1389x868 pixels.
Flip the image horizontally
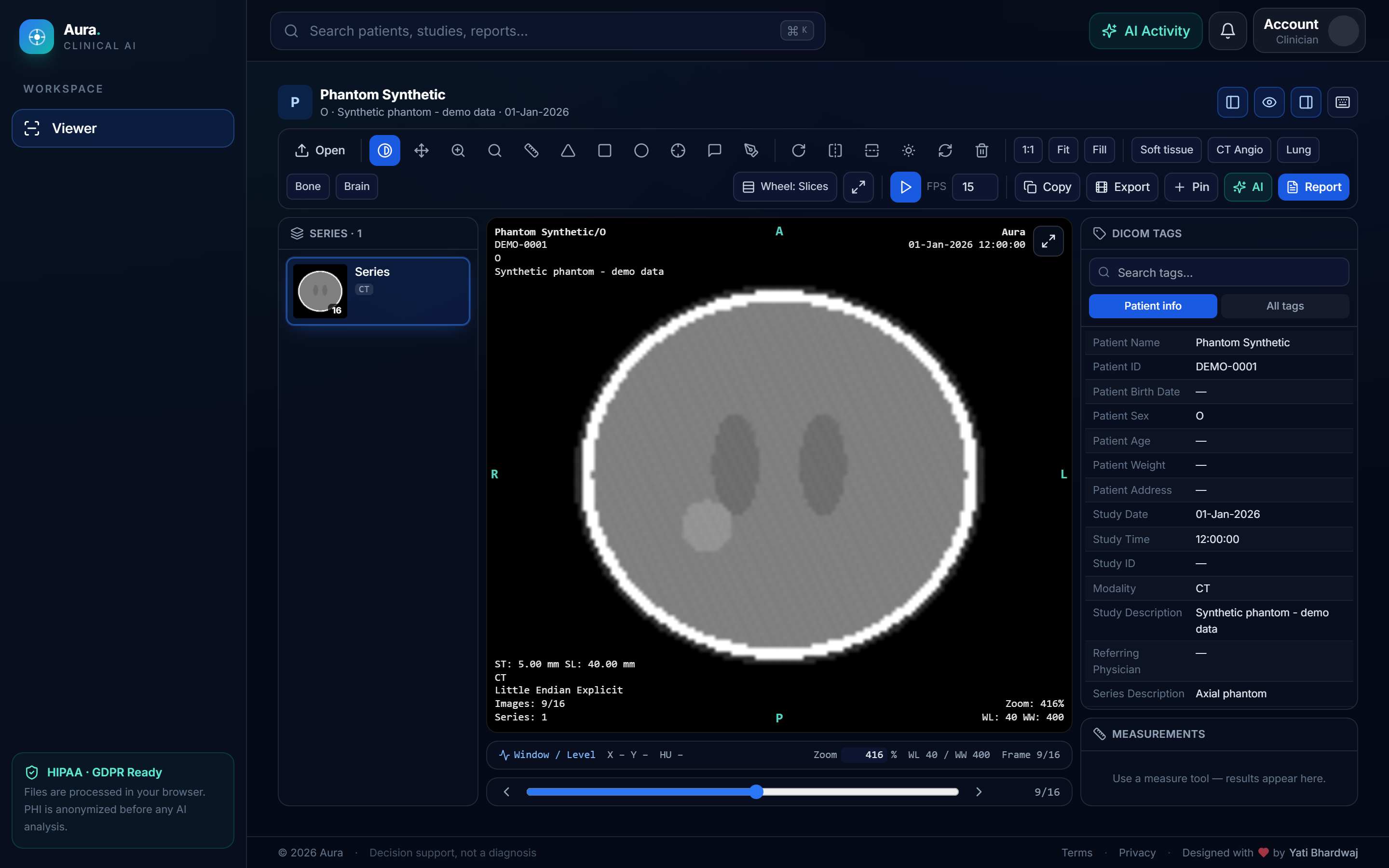(835, 150)
